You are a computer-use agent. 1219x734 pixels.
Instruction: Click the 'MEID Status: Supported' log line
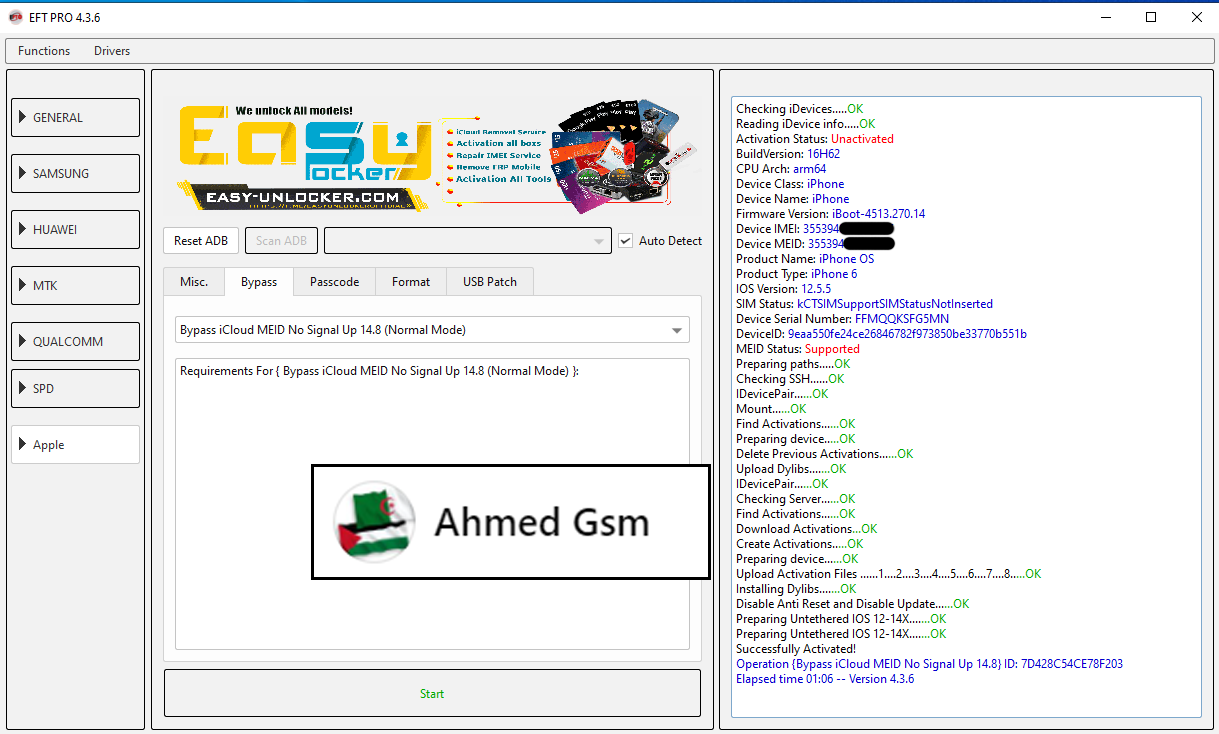click(798, 349)
